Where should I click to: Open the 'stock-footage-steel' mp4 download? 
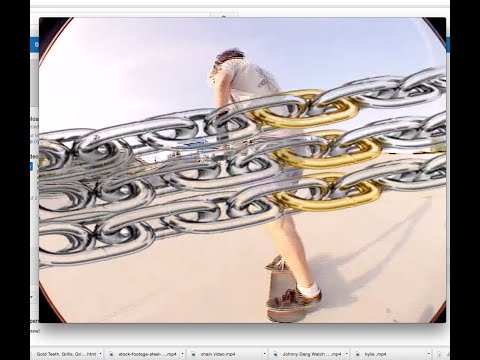point(147,354)
